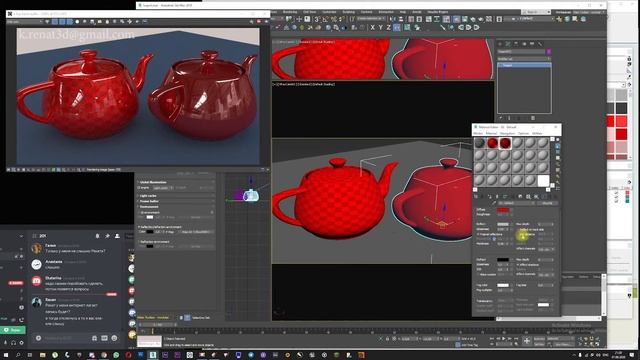
Task: Open the material name dropdown in Material Editor
Action: (x=516, y=203)
